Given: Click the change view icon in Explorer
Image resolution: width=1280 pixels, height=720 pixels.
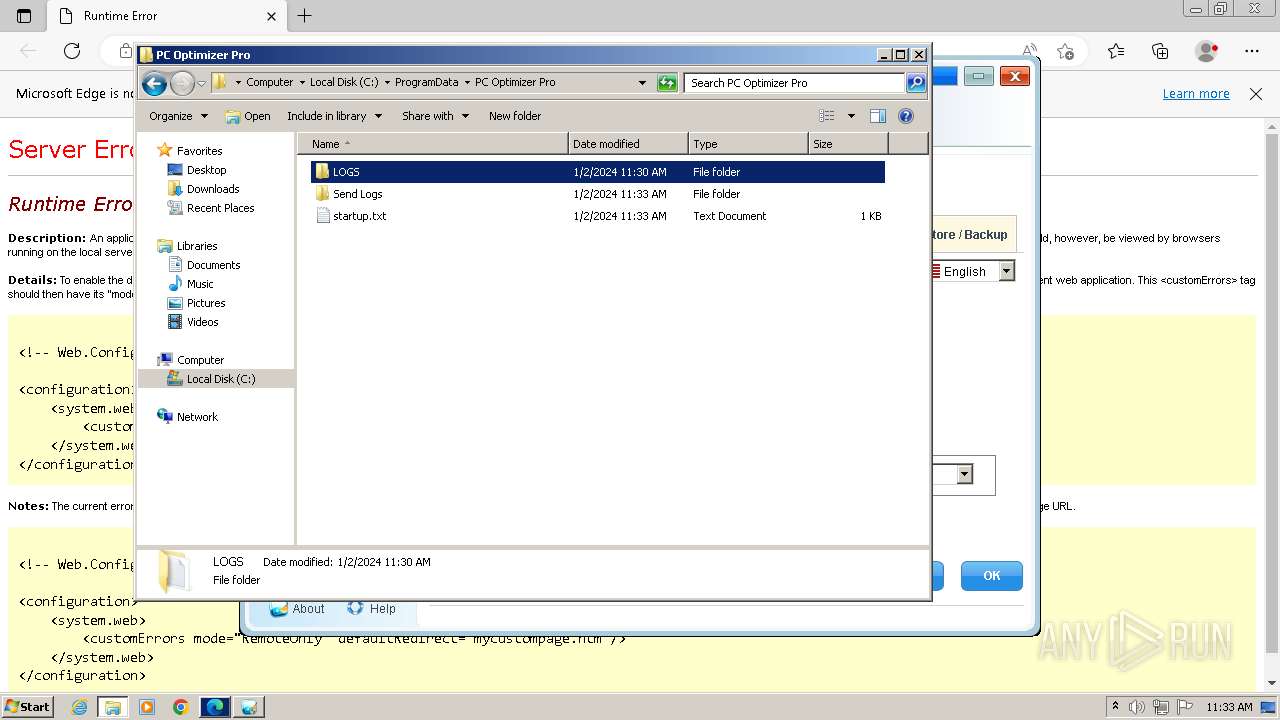Looking at the screenshot, I should 827,116.
